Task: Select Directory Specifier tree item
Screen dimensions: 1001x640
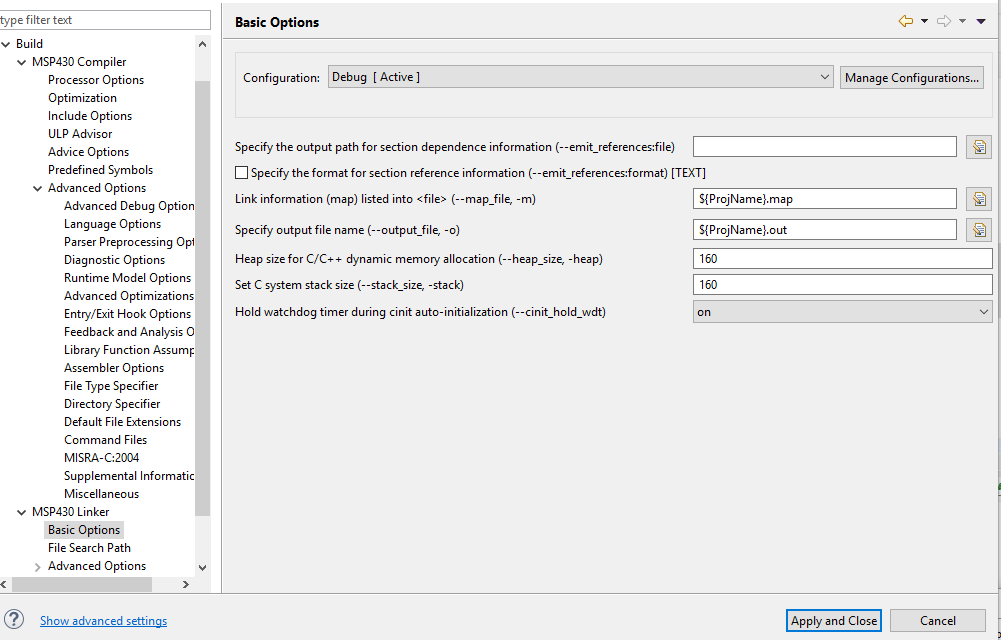Action: [112, 404]
